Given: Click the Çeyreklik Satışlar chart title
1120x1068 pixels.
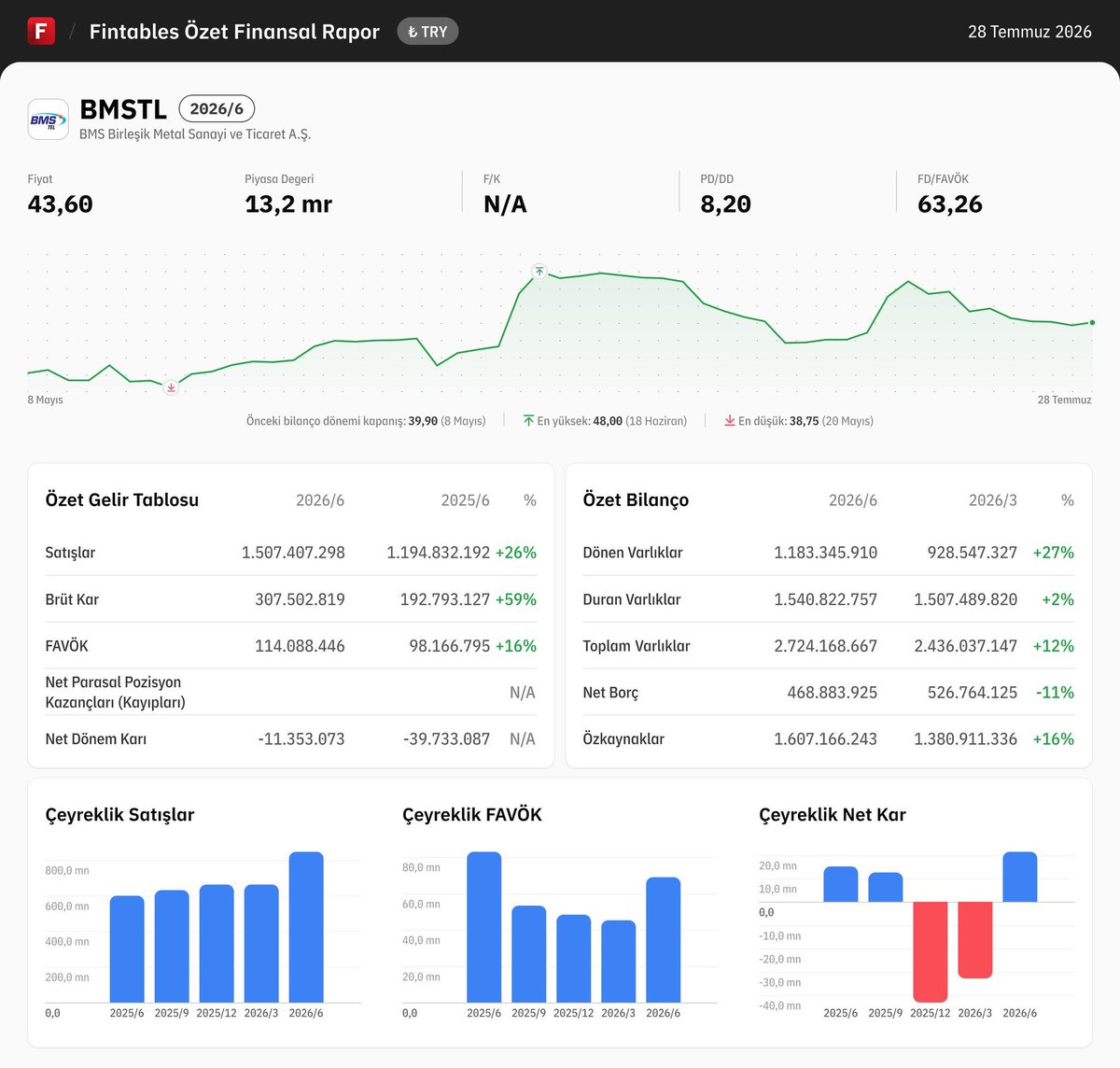Looking at the screenshot, I should click(x=120, y=815).
